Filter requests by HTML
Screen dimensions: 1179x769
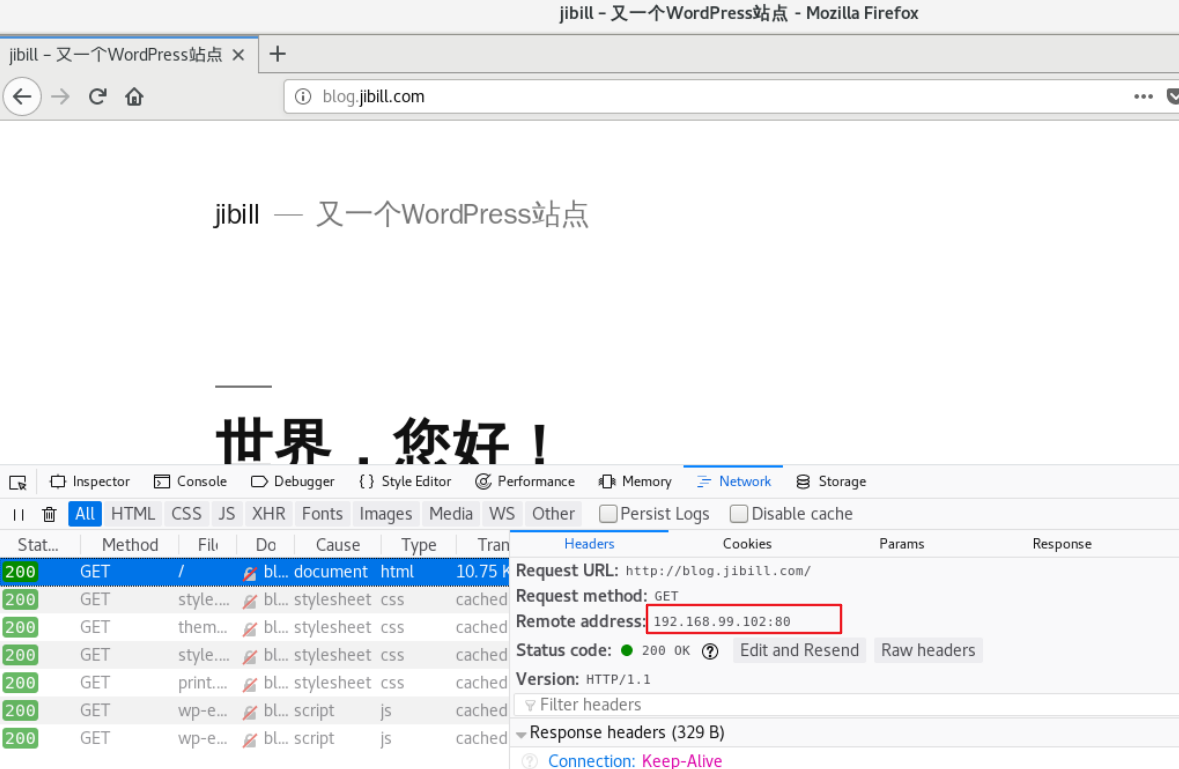click(x=133, y=514)
